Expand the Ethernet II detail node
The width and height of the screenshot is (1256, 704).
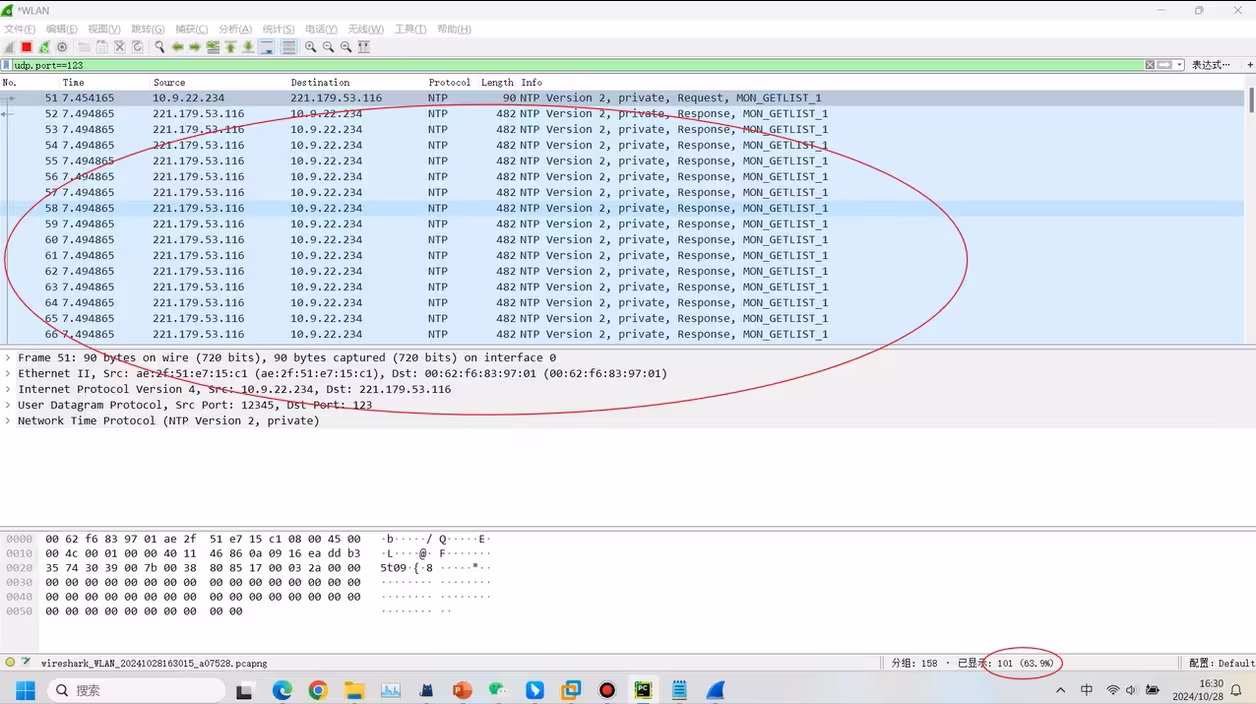(x=8, y=373)
